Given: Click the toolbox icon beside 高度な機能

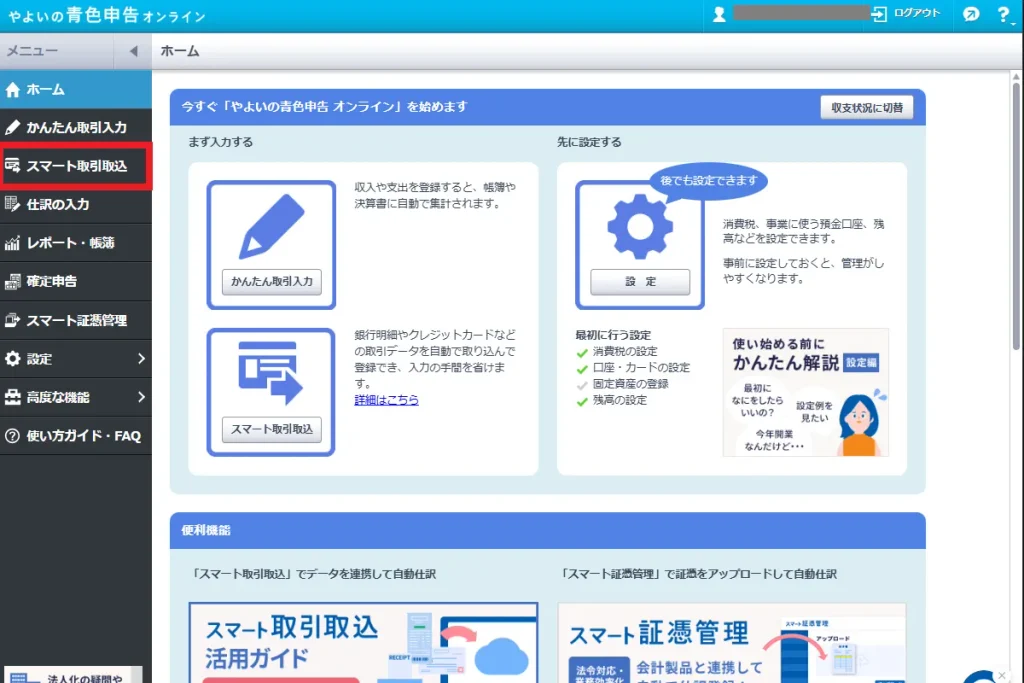Looking at the screenshot, I should click(12, 397).
